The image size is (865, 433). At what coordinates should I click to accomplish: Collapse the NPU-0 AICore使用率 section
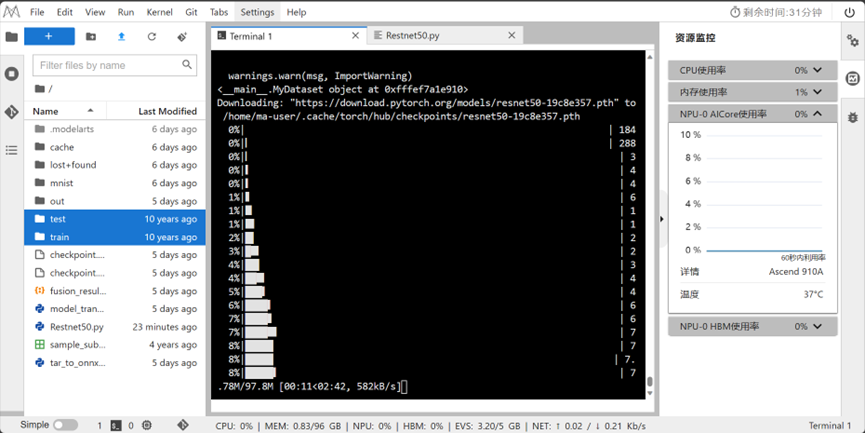click(x=752, y=114)
